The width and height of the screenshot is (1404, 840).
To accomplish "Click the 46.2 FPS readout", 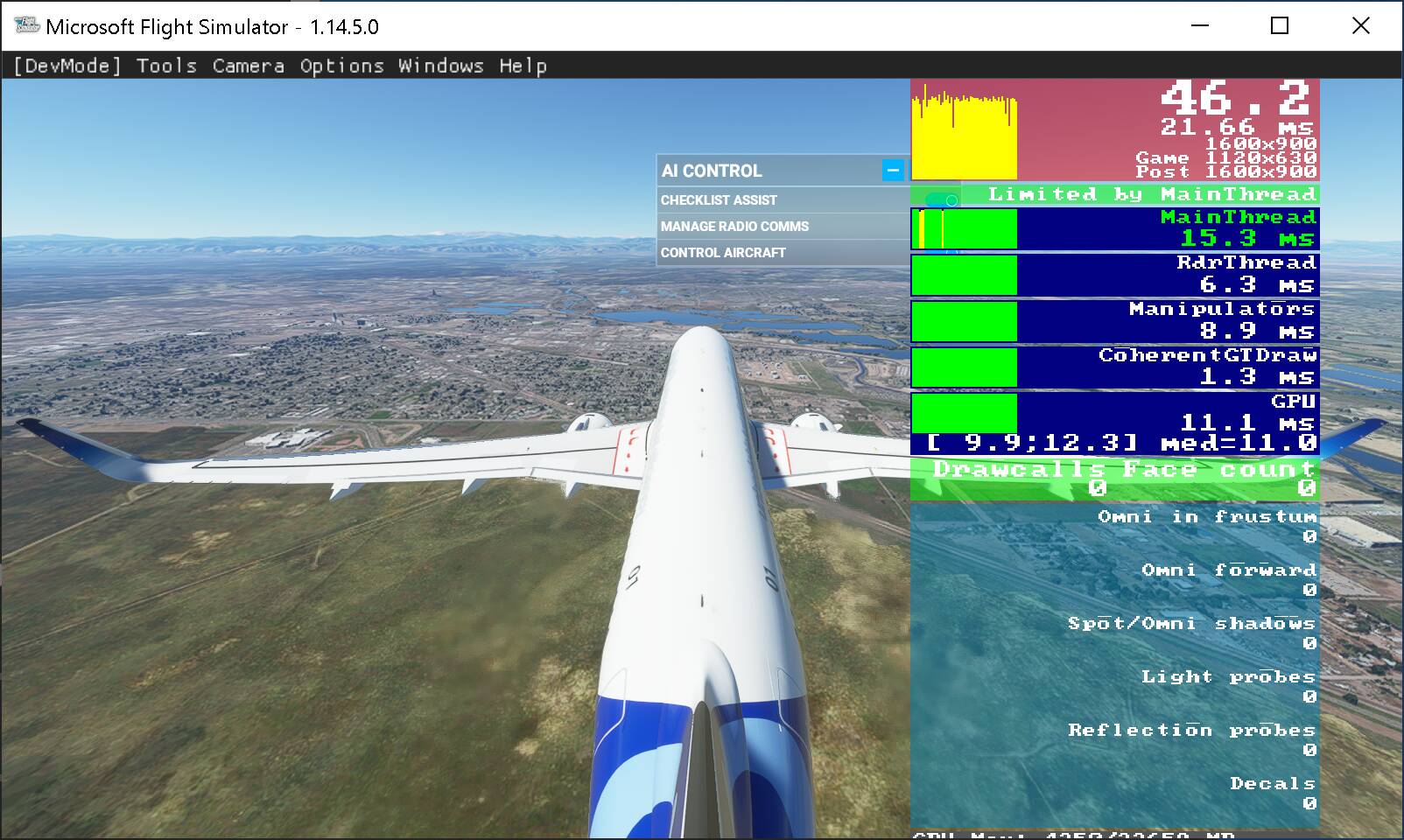I will (x=1235, y=98).
